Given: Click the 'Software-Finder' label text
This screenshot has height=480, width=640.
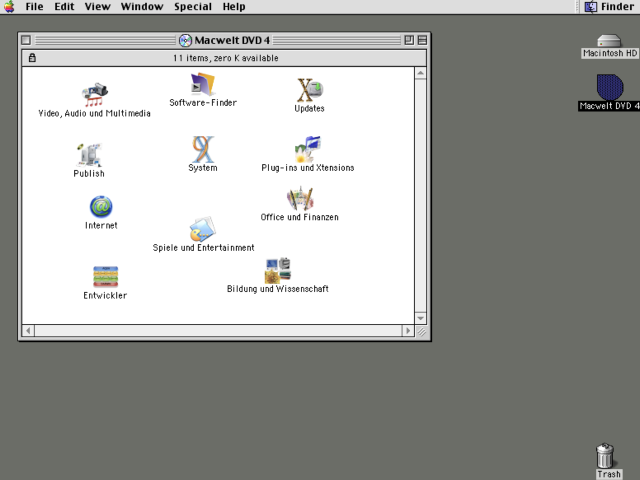Looking at the screenshot, I should pyautogui.click(x=203, y=102).
